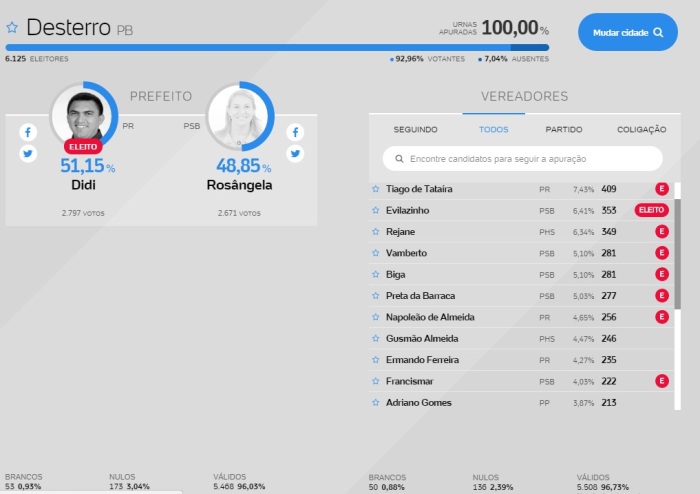Click the urnas apuradas progress bar

277,47
